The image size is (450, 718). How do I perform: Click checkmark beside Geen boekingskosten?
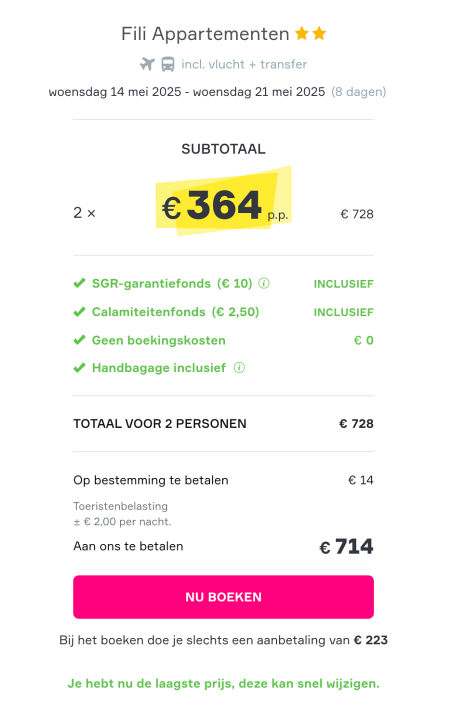pyautogui.click(x=79, y=340)
